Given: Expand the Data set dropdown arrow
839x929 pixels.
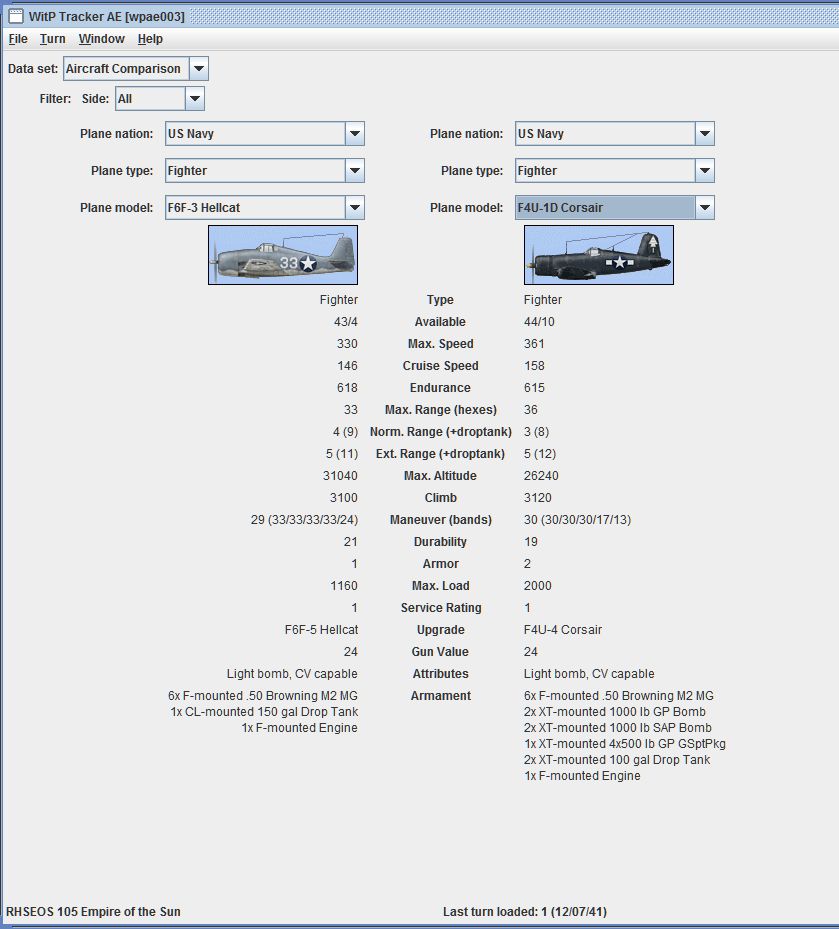Looking at the screenshot, I should pyautogui.click(x=199, y=69).
